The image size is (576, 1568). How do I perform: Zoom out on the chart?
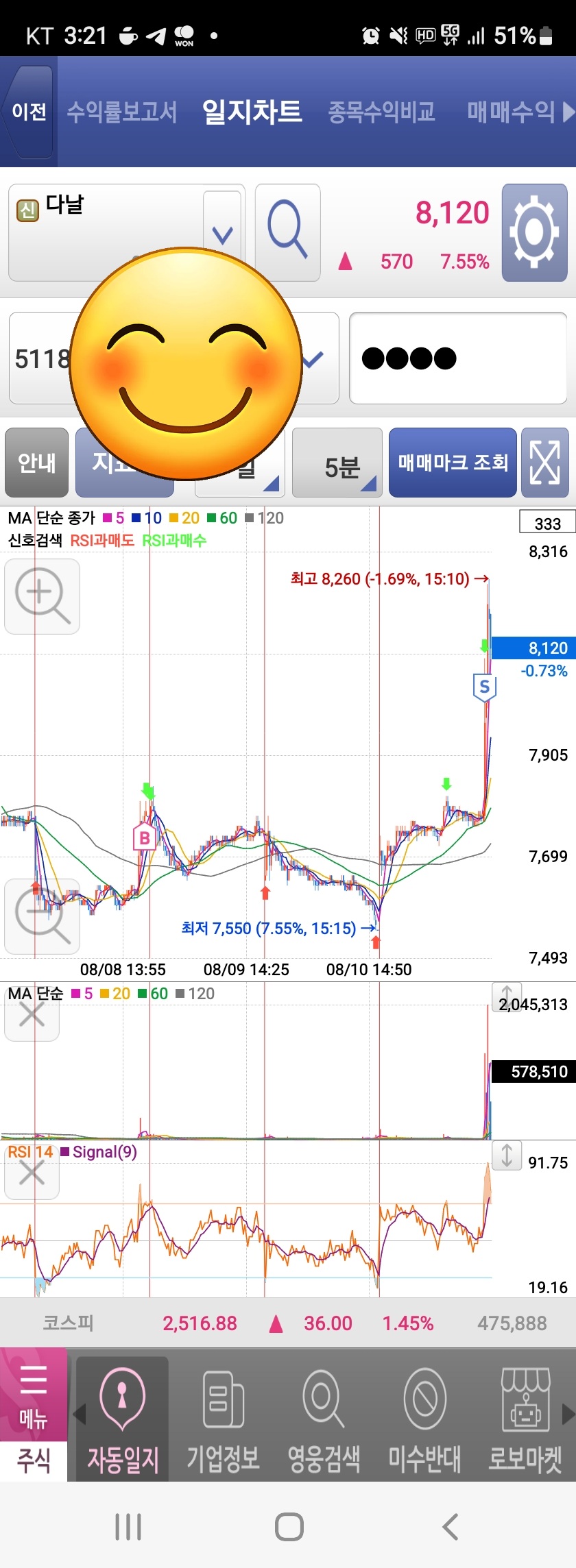point(43,917)
